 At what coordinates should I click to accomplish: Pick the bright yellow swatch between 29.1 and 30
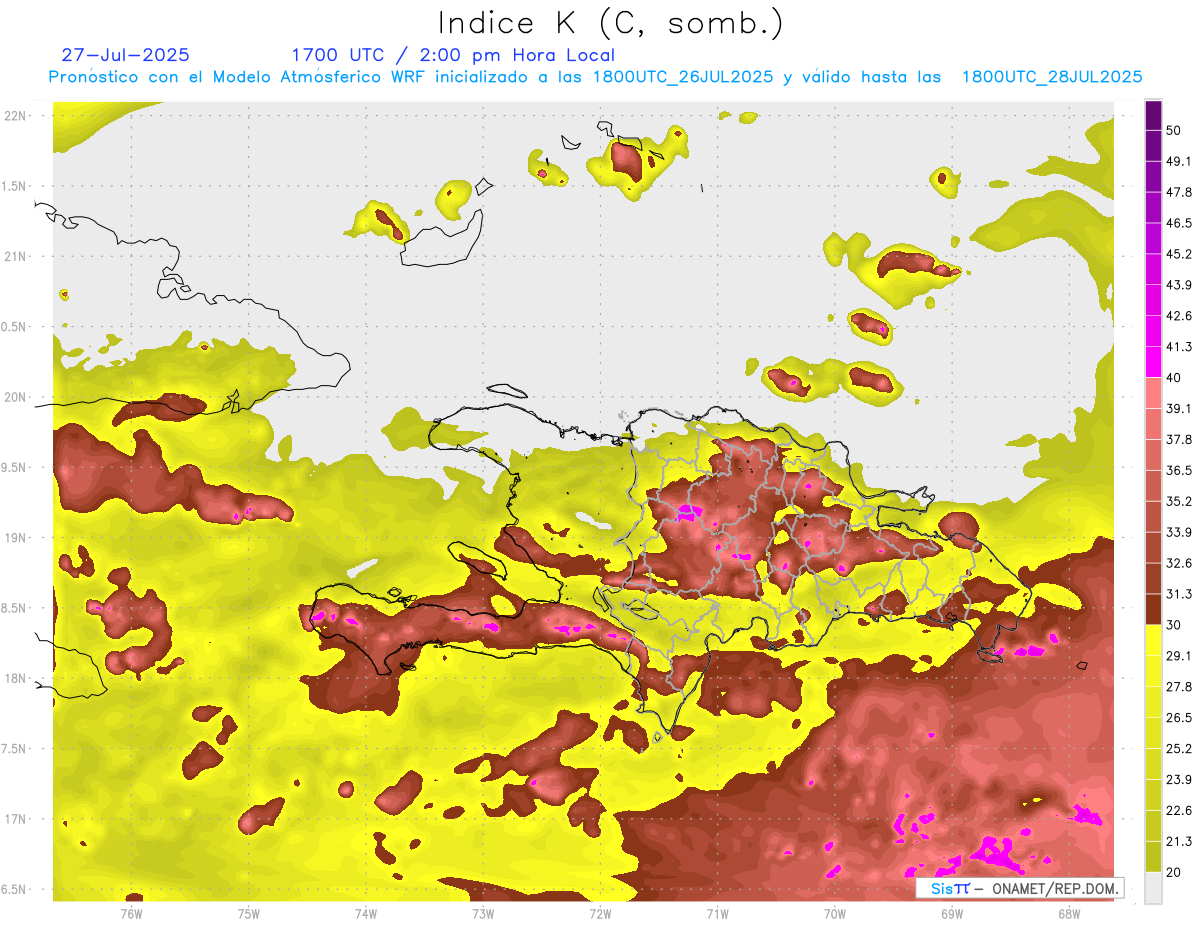[1153, 640]
